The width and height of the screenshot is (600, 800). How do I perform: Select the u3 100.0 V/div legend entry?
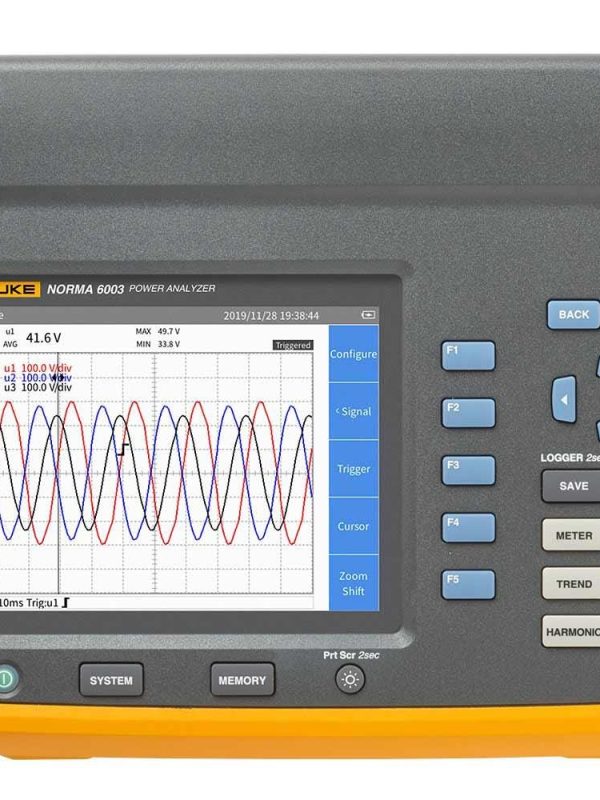[38, 387]
